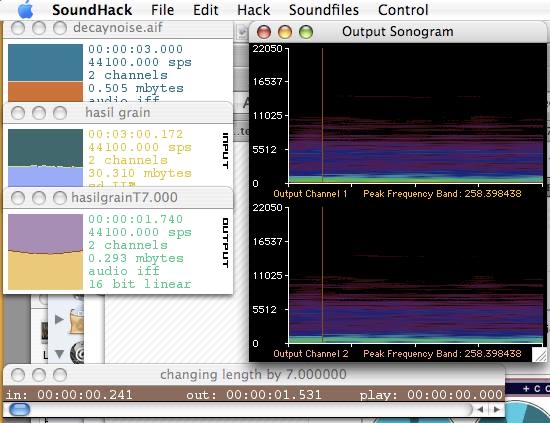This screenshot has height=423, width=550.
Task: Click the down-pointing triangle in background window
Action: coord(59,354)
